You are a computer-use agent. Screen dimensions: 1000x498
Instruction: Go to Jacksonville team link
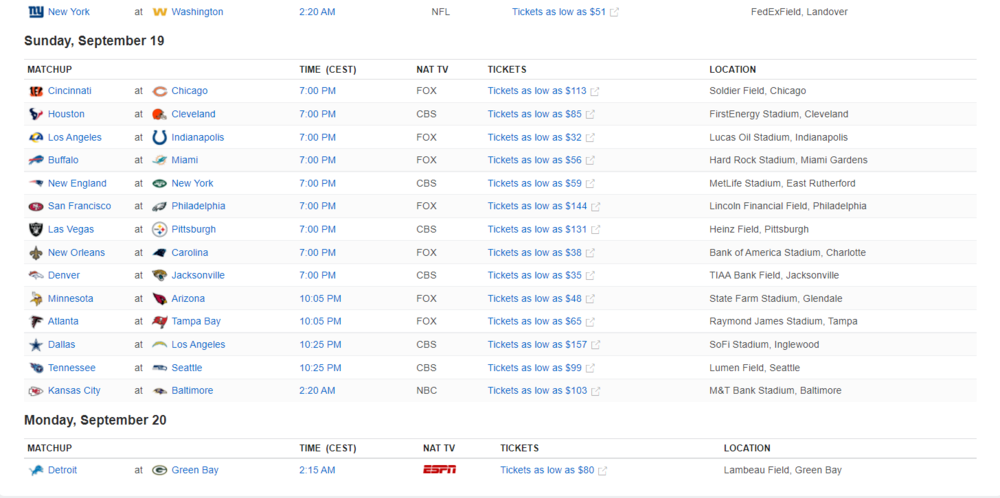click(198, 275)
